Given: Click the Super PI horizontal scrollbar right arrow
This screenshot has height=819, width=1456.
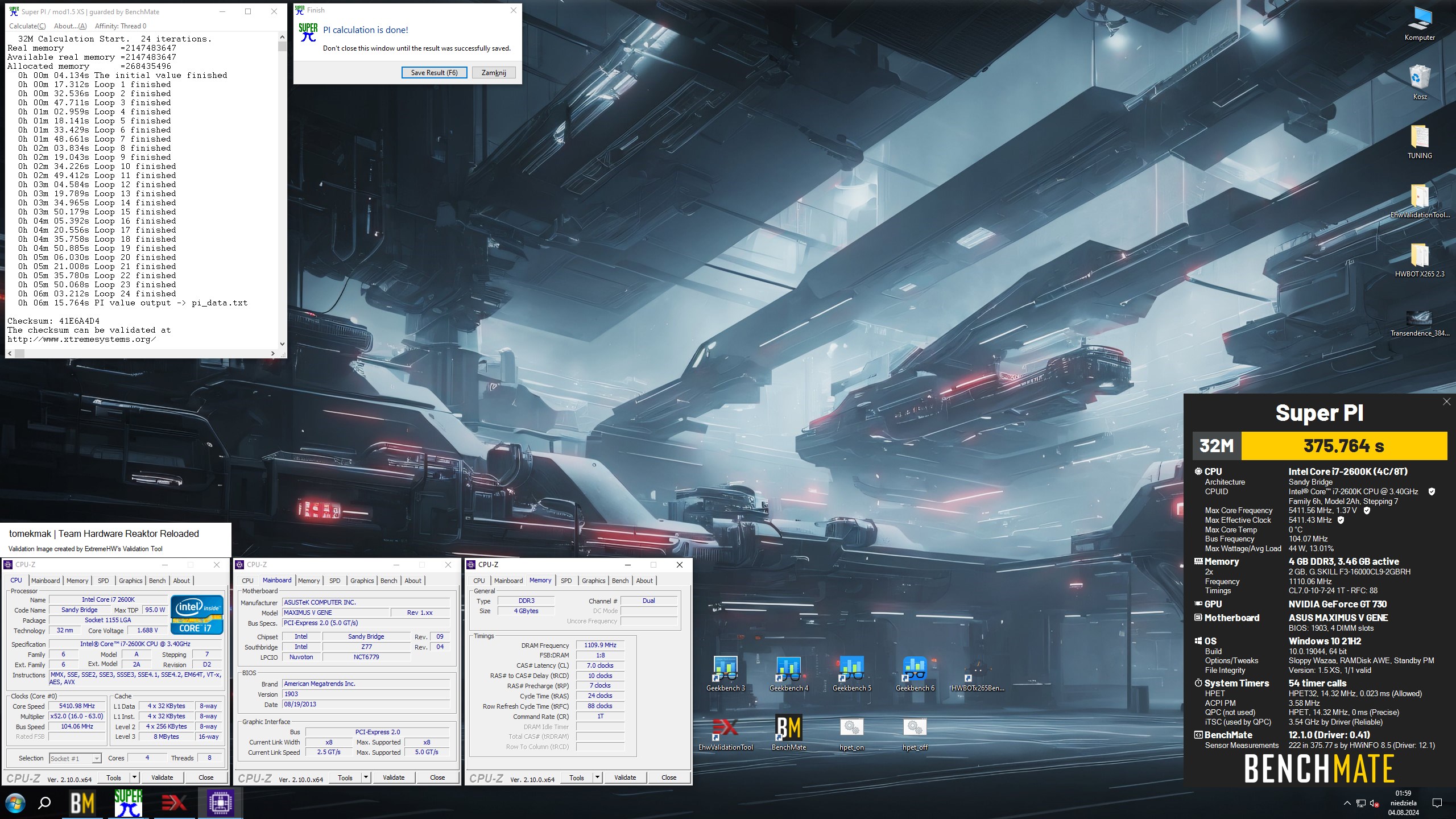Looking at the screenshot, I should pos(273,353).
